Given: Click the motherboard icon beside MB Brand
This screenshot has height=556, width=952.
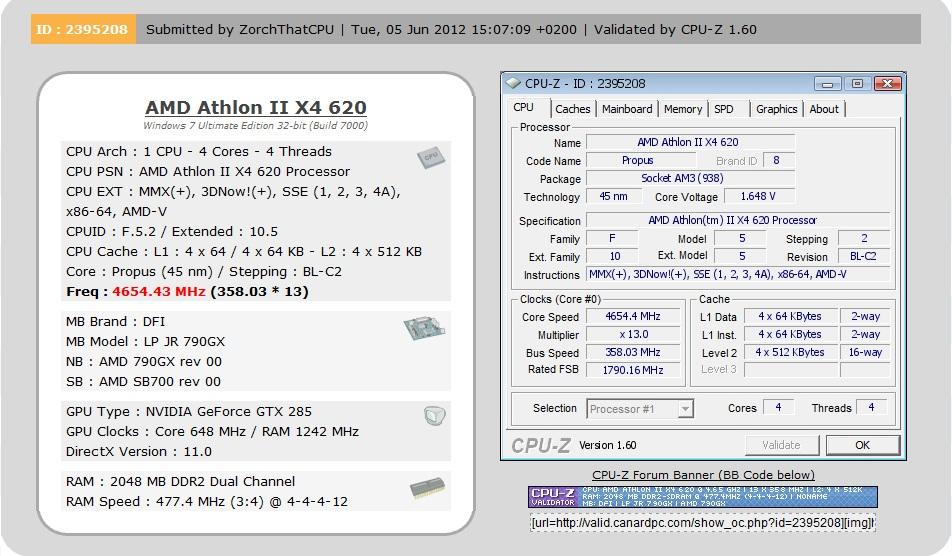Looking at the screenshot, I should click(424, 327).
